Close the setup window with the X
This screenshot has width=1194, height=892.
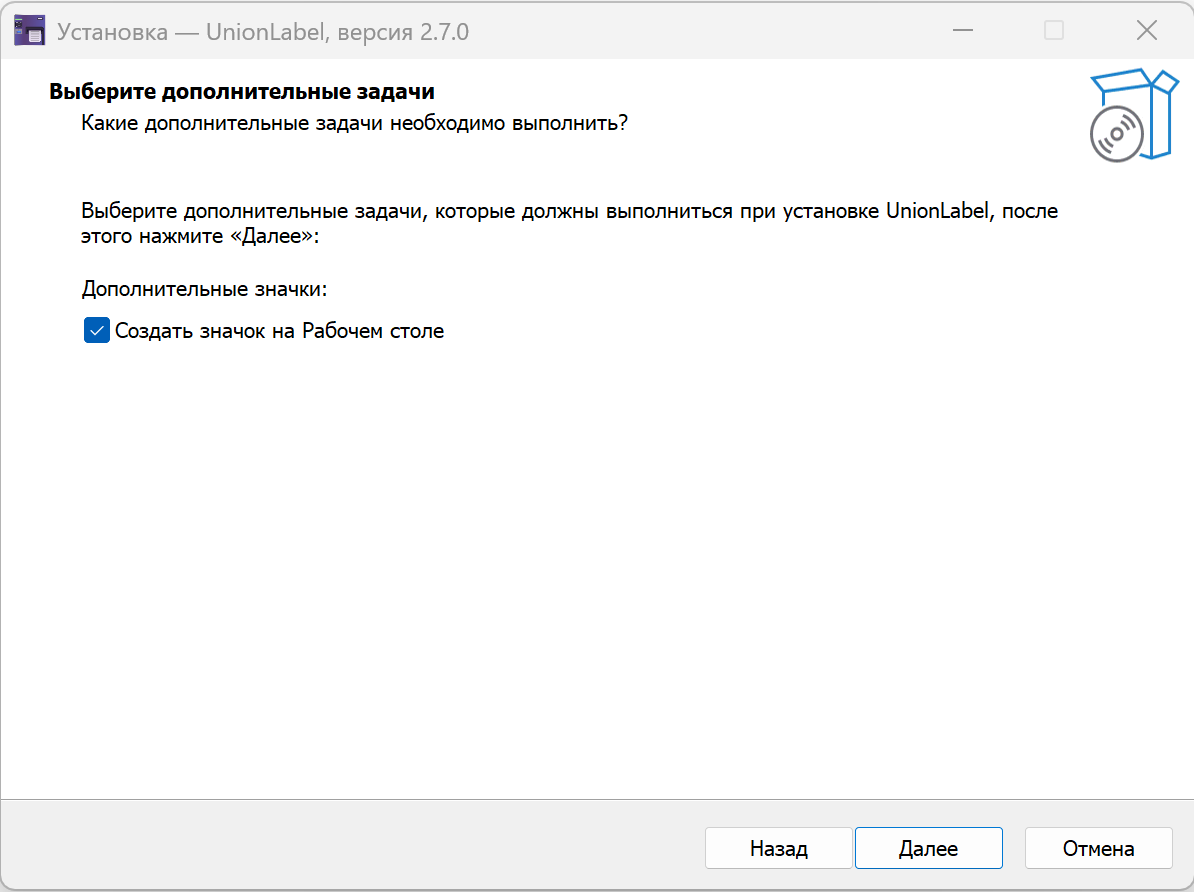1146,31
